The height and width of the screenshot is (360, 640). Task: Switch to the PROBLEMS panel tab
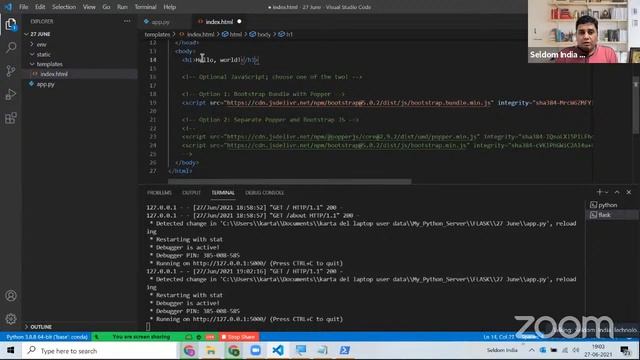click(159, 193)
